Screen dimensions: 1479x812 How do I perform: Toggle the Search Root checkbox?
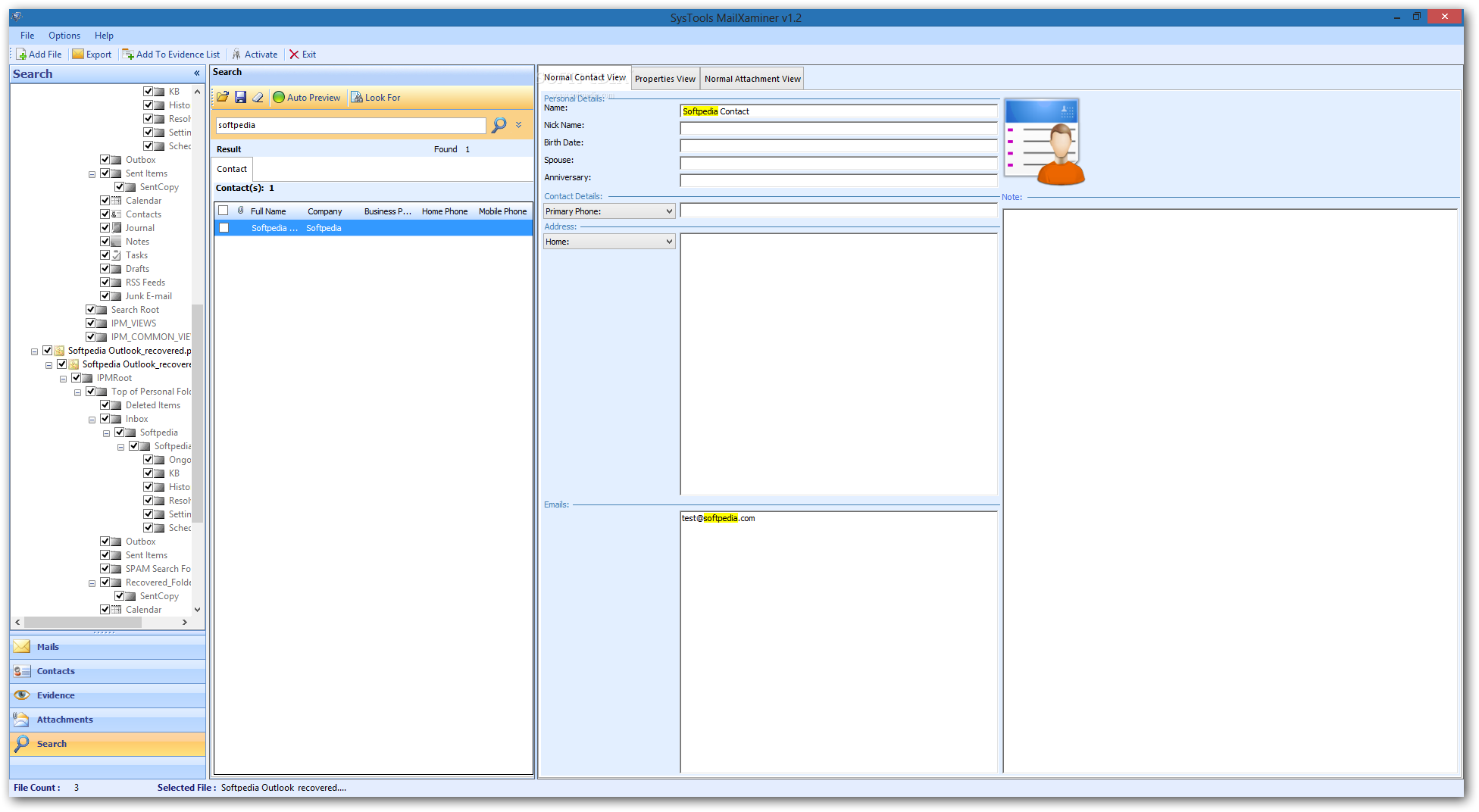[x=91, y=310]
